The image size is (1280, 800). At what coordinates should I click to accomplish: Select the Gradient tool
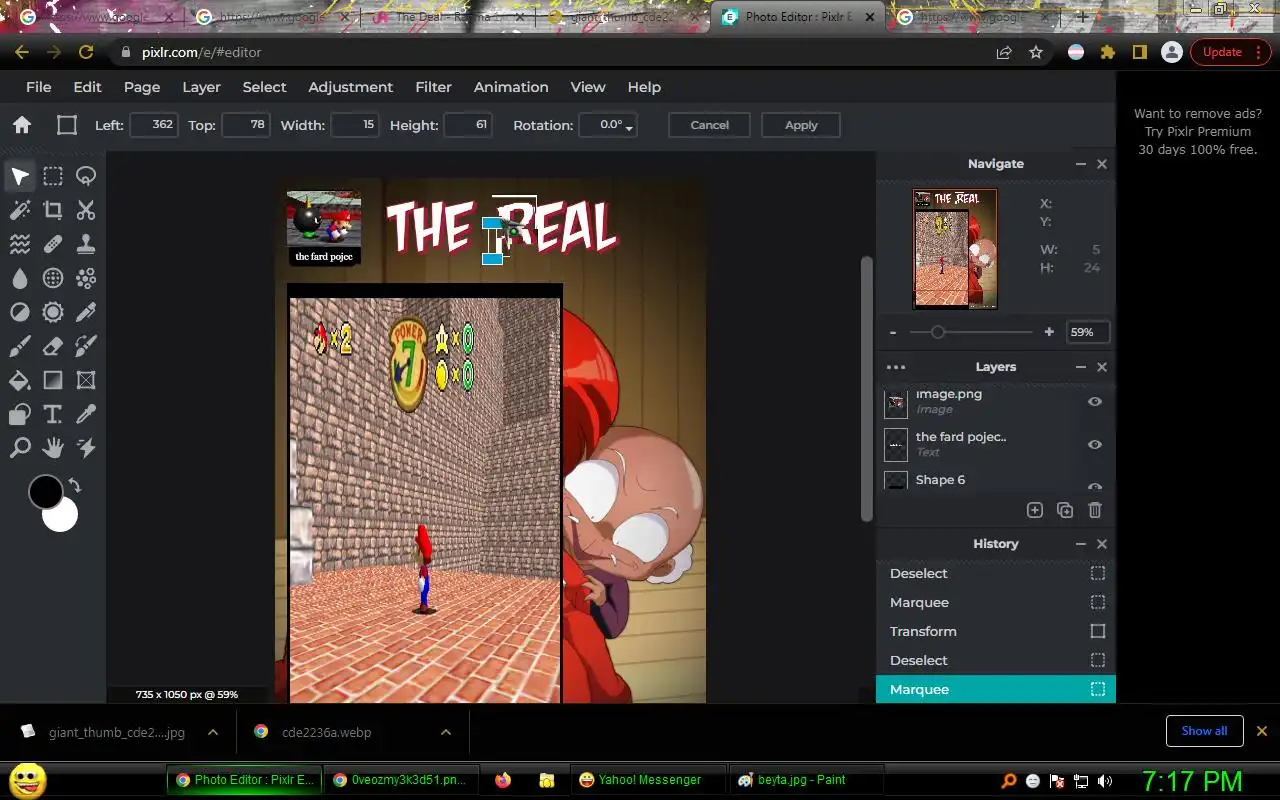point(53,380)
